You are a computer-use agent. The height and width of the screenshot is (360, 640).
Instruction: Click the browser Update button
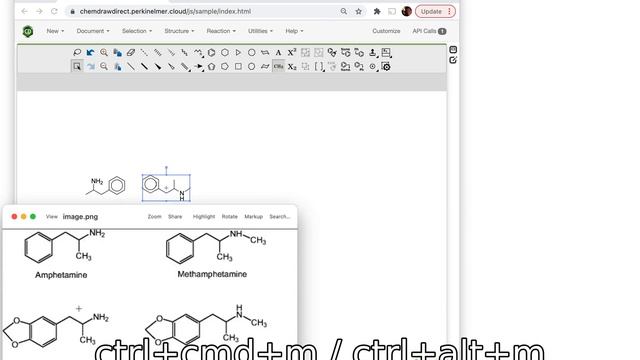(435, 11)
